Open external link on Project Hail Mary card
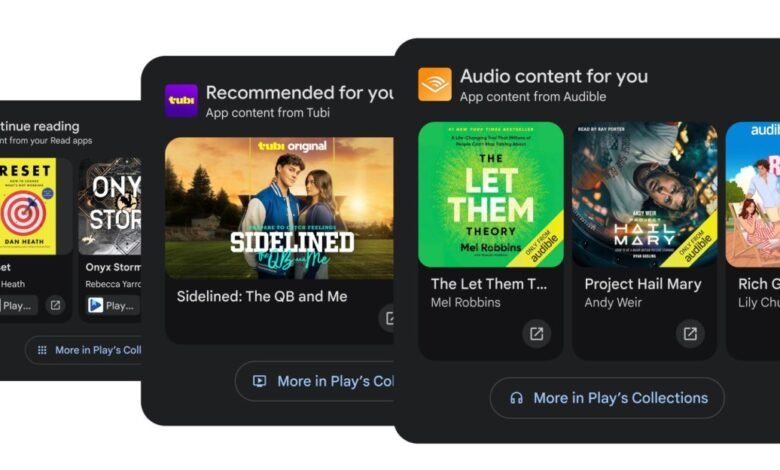Viewport: 780px width, 470px height. [x=690, y=333]
